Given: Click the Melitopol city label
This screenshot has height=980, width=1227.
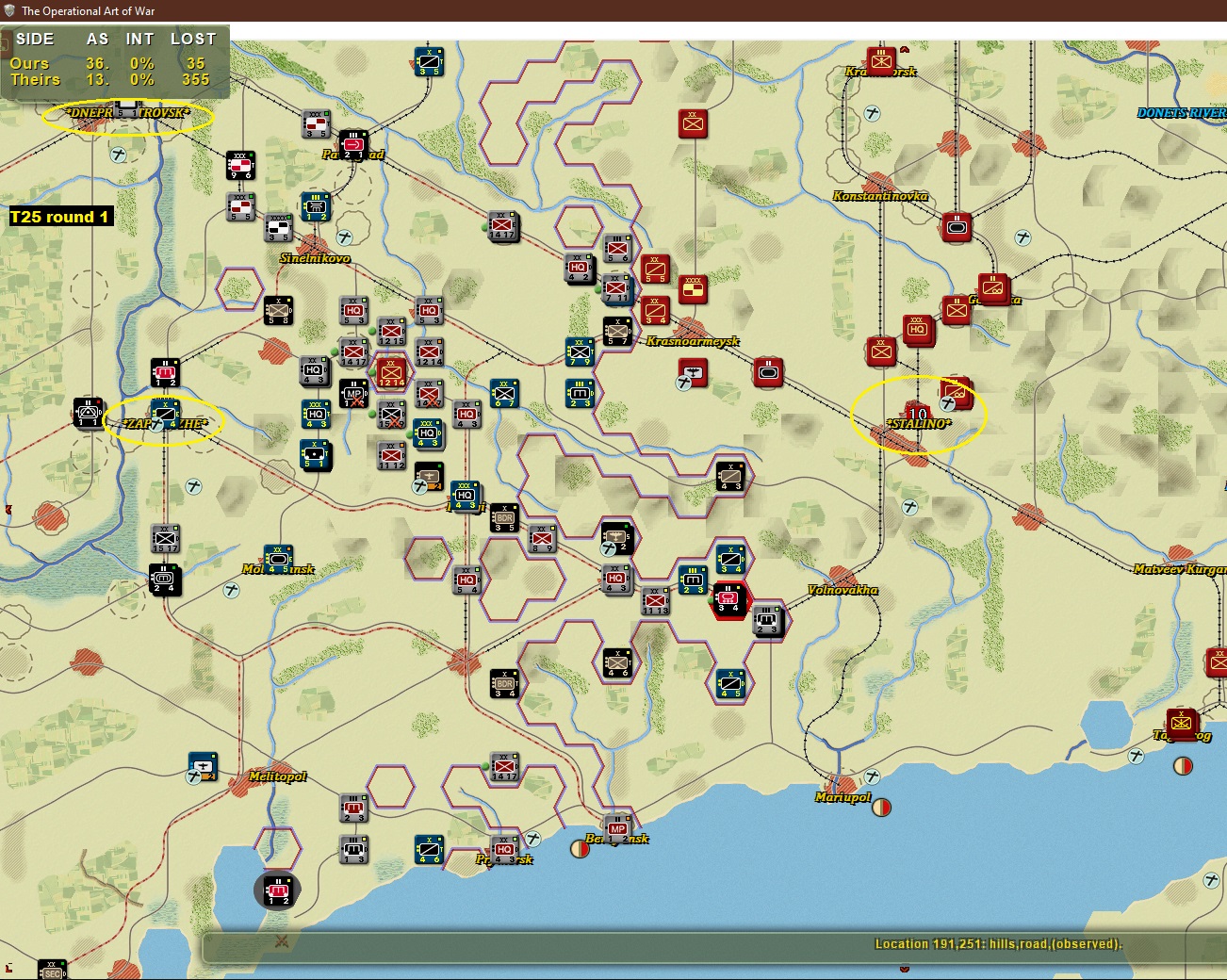Looking at the screenshot, I should [278, 776].
